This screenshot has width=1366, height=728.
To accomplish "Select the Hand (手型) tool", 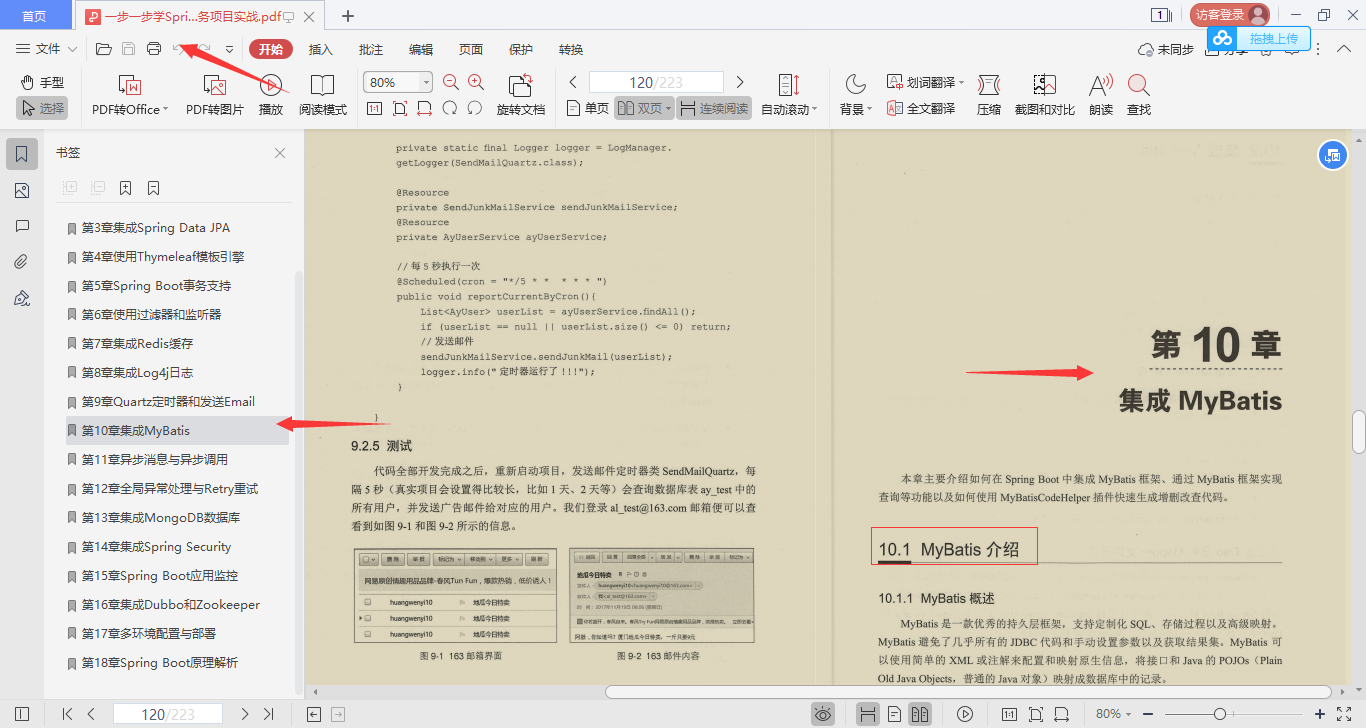I will coord(41,83).
